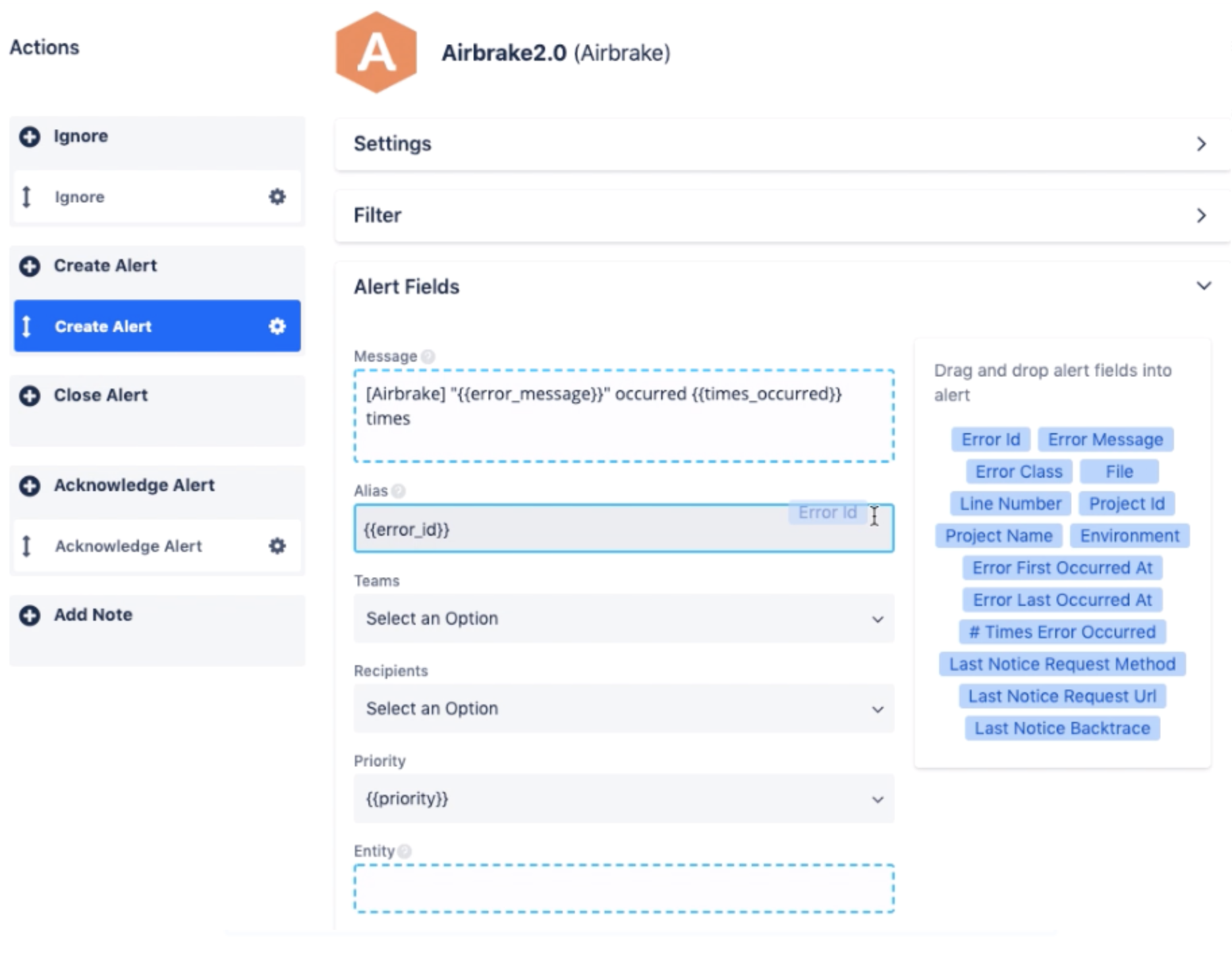Click the 'Drag and drop alert fields' hint text
Screen dimensions: 1232x954
(x=1053, y=383)
